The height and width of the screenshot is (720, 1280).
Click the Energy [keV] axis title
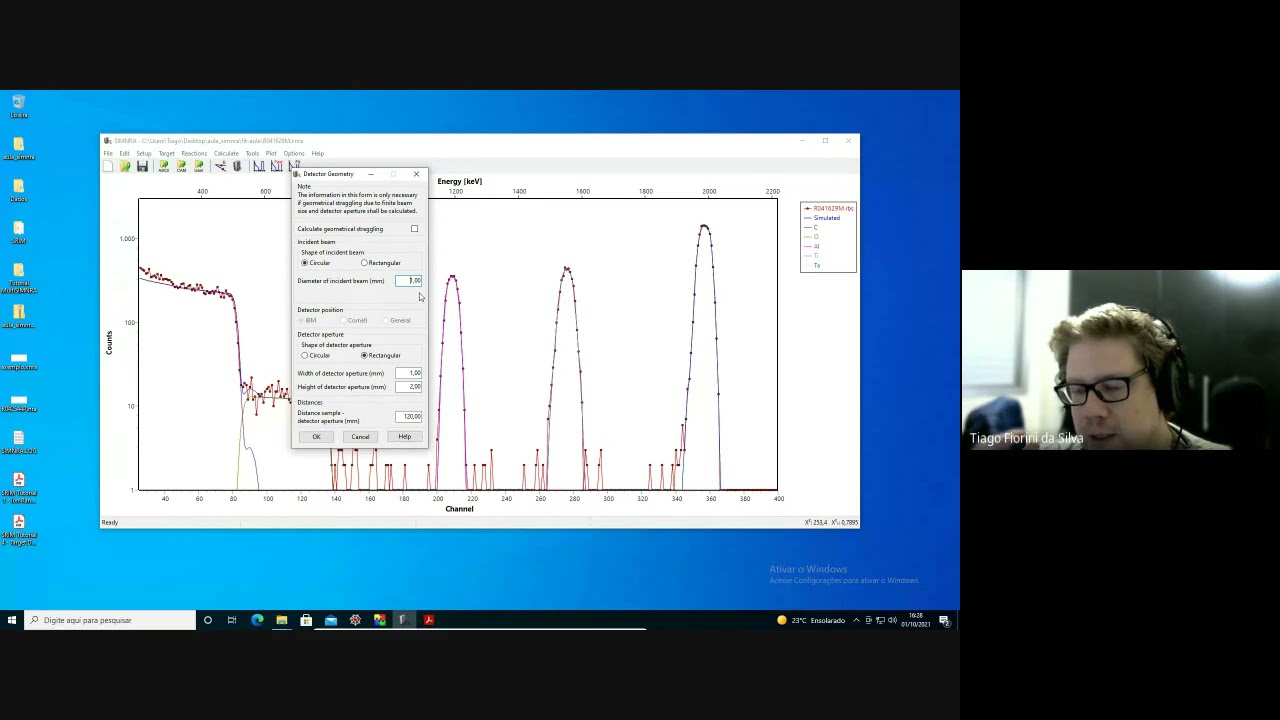tap(459, 181)
